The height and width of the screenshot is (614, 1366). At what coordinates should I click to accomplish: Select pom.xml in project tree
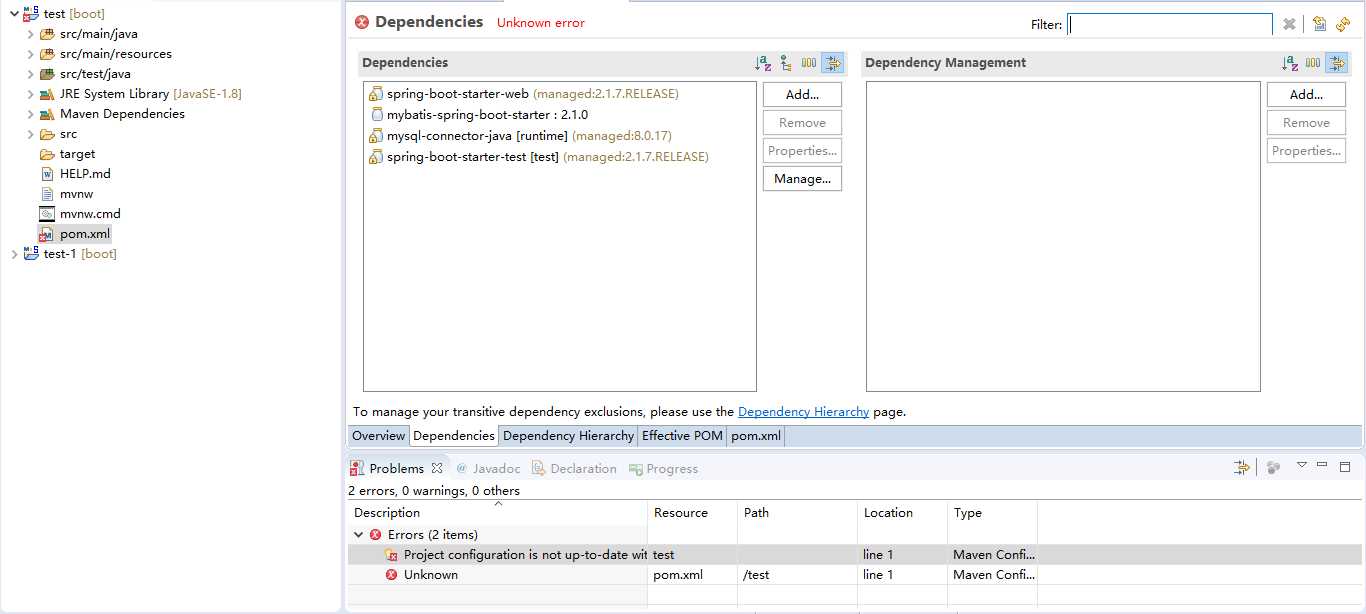85,234
